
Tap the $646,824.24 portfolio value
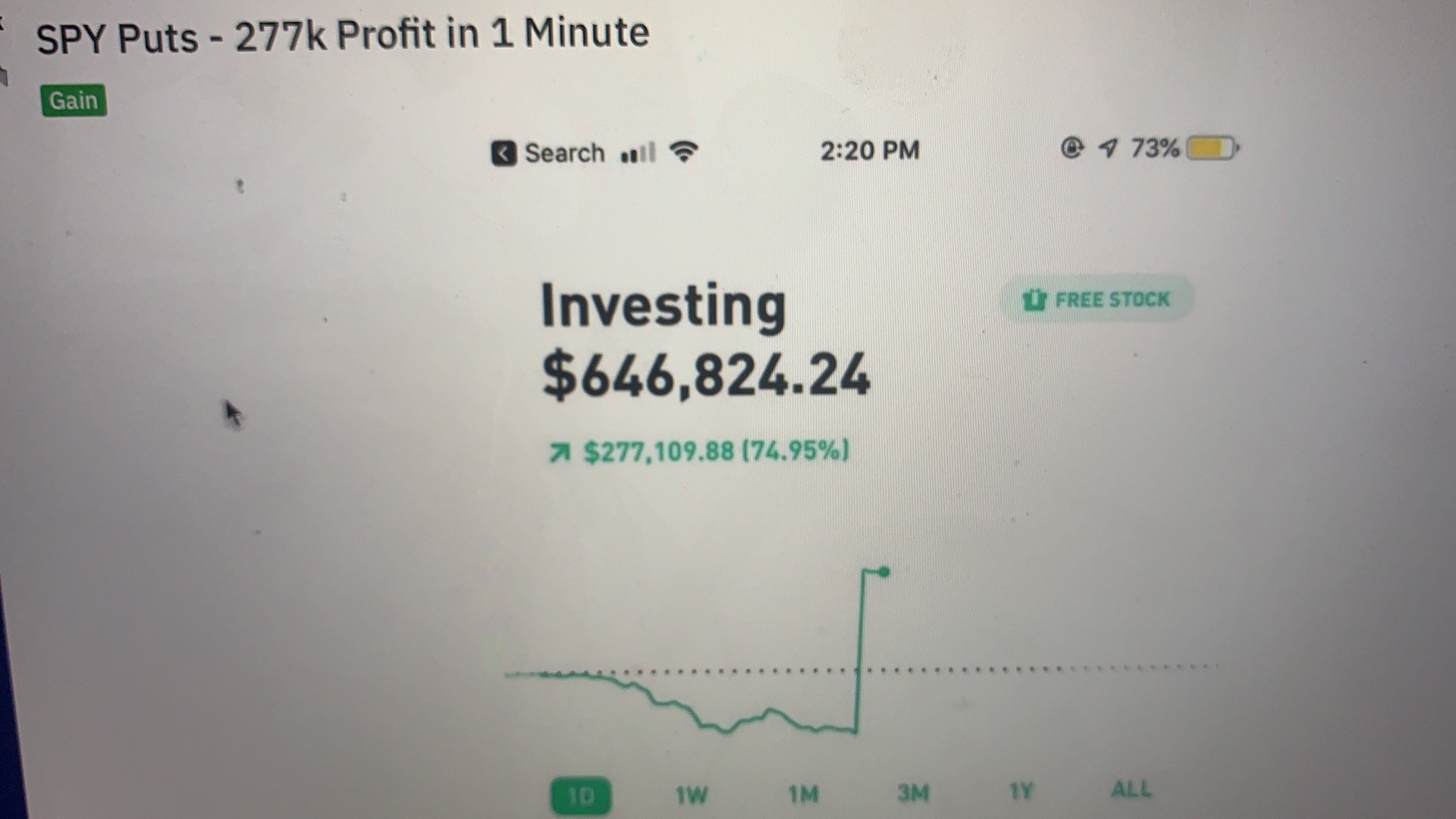[x=706, y=375]
